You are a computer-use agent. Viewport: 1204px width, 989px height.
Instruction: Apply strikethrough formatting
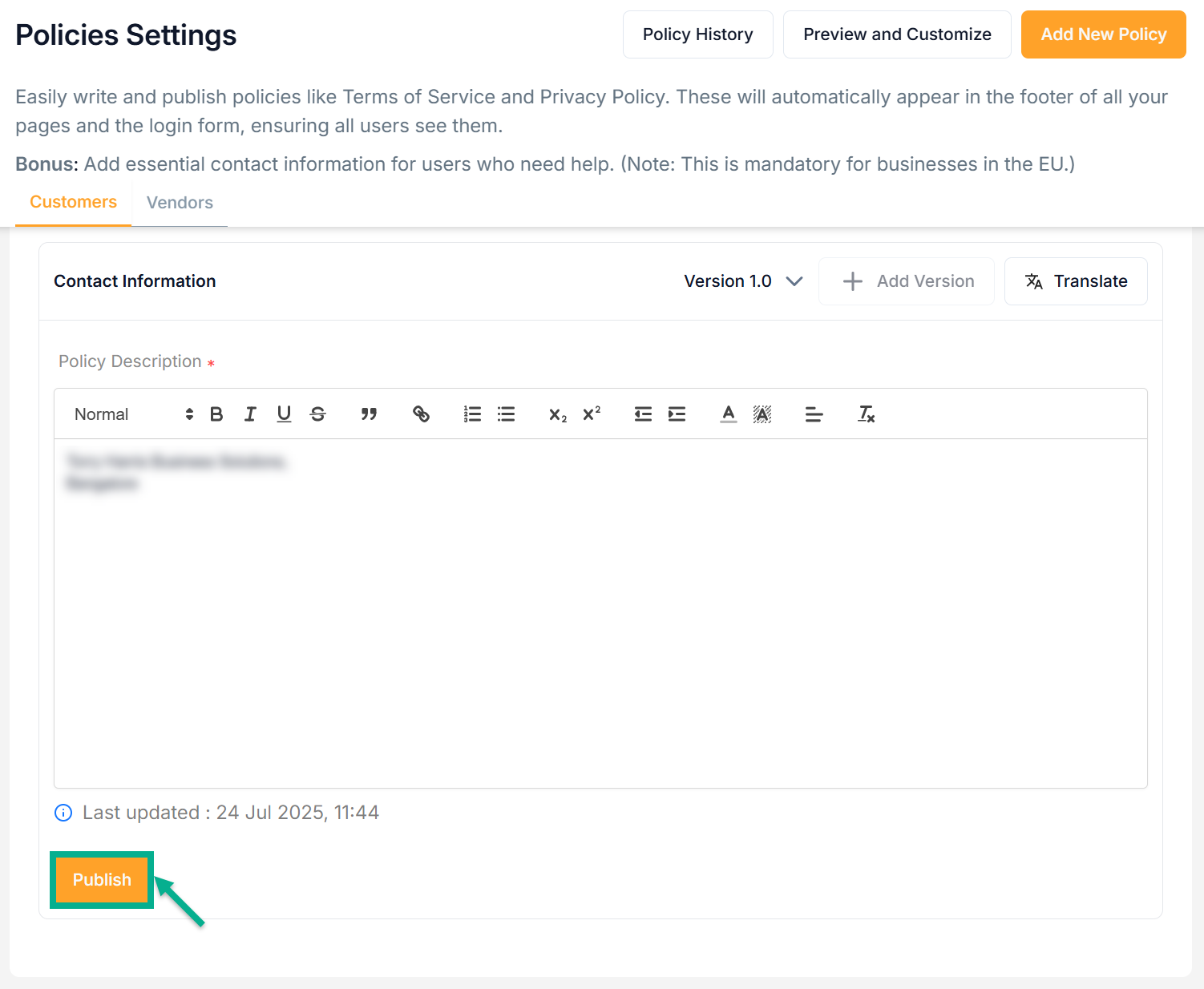(318, 414)
